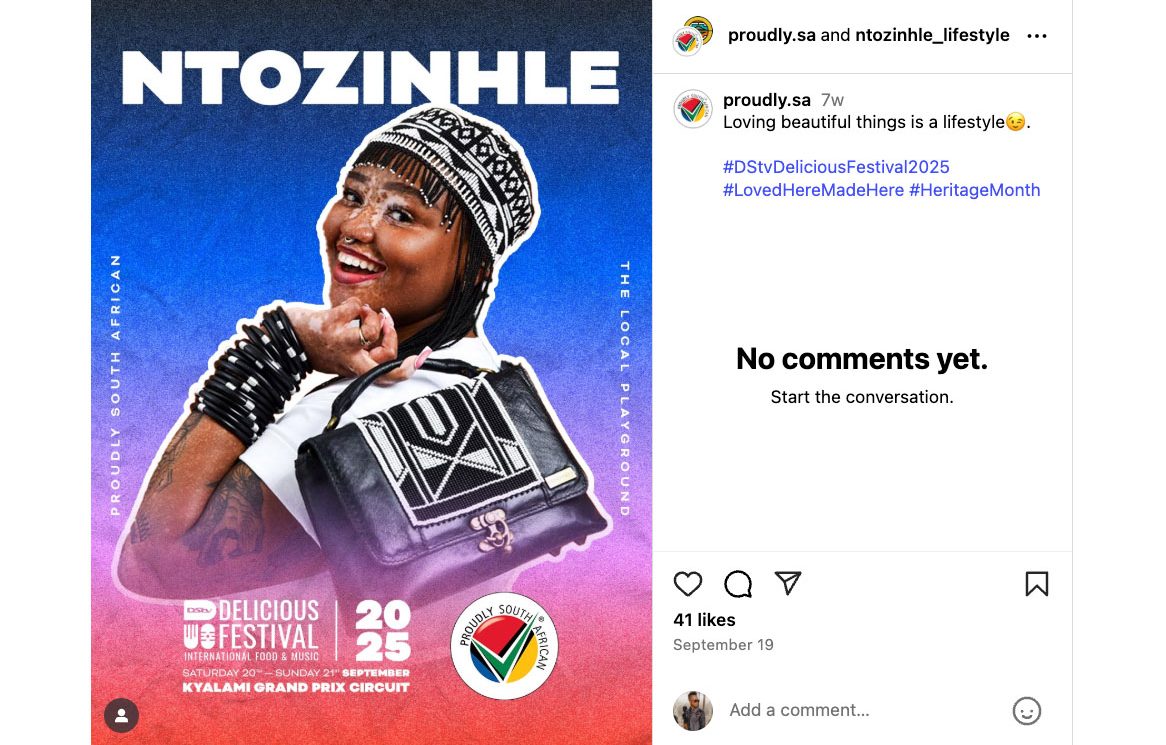
Task: Share the post with paper plane icon
Action: tap(788, 583)
